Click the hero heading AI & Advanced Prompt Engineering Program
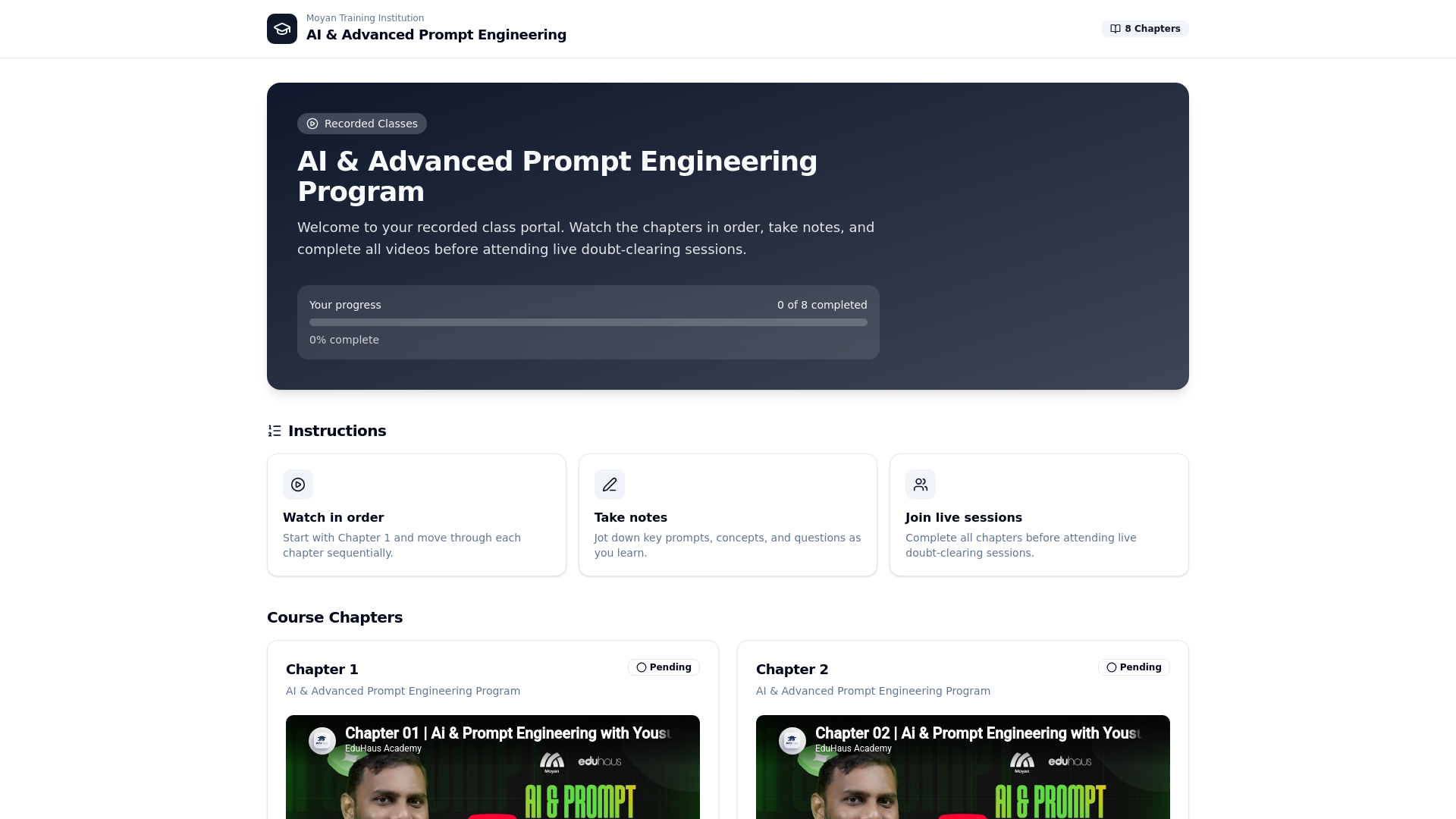 pyautogui.click(x=557, y=177)
